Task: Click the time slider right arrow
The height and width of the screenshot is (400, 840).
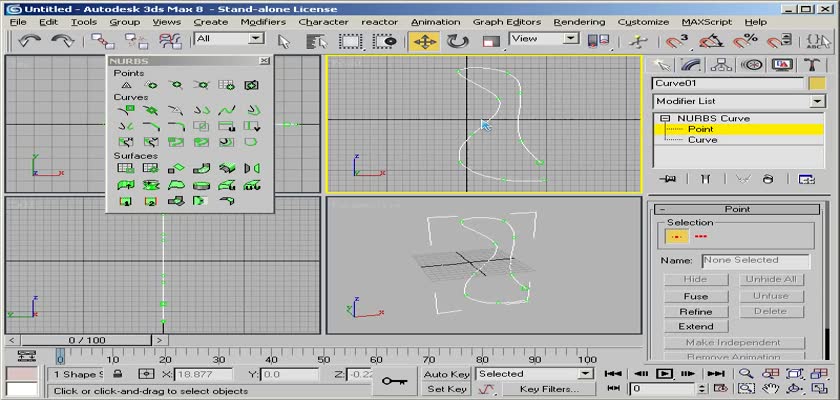Action: pyautogui.click(x=159, y=340)
